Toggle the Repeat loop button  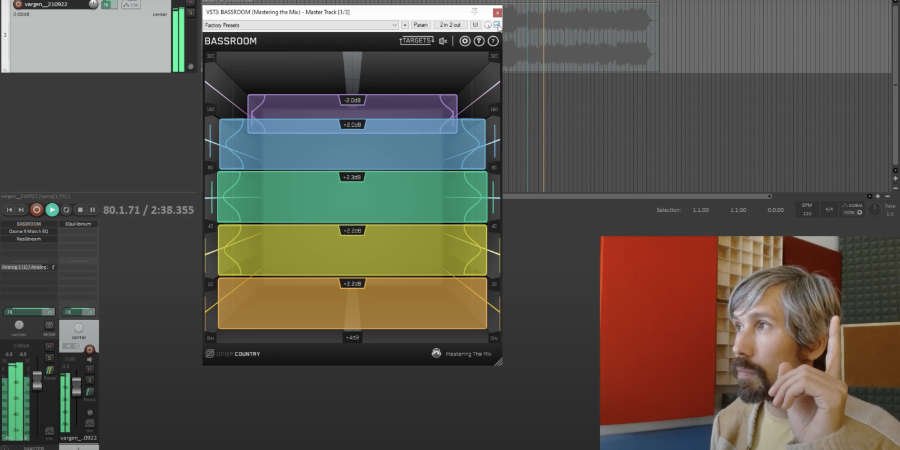(67, 210)
